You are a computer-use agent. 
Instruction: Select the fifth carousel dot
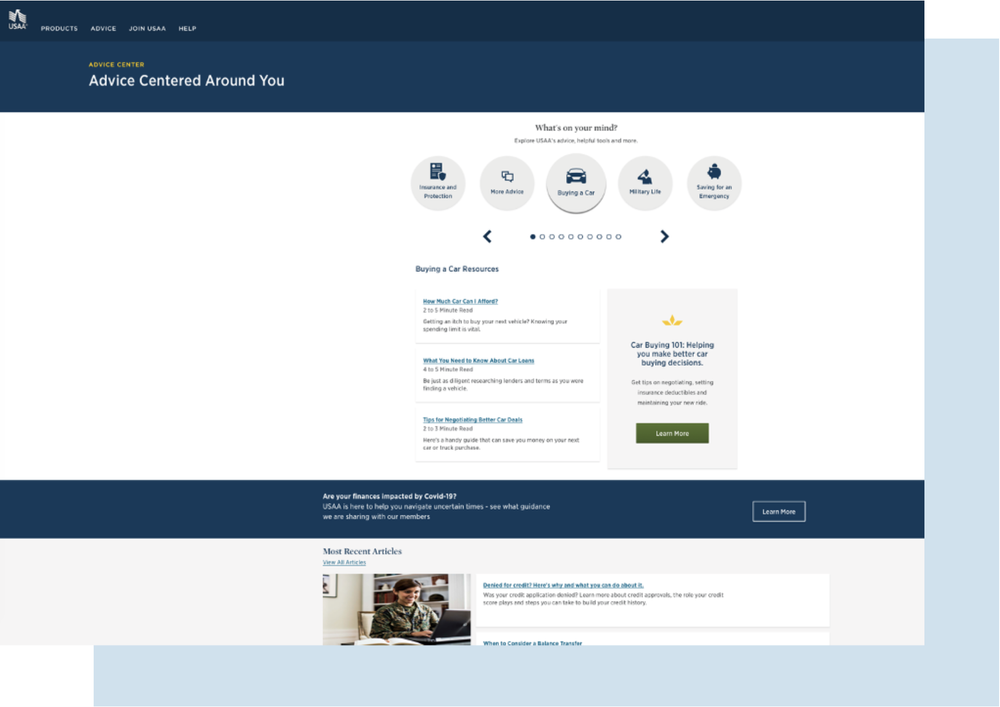[x=571, y=237]
